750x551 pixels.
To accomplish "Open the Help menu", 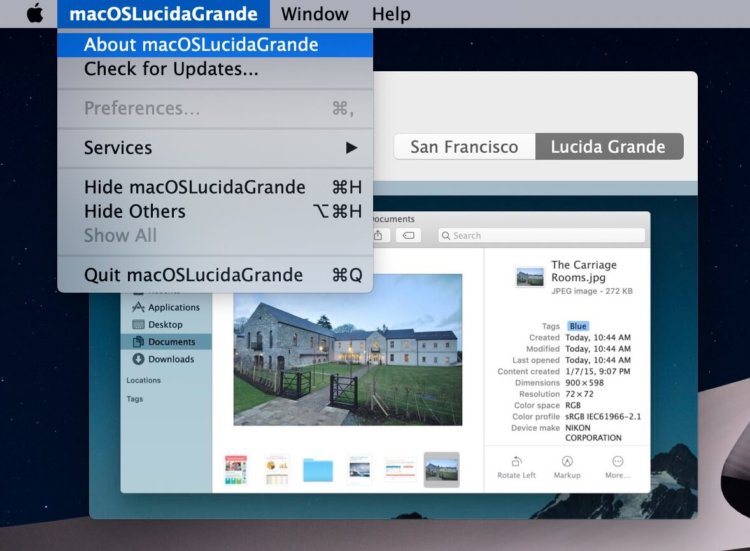I will (391, 14).
